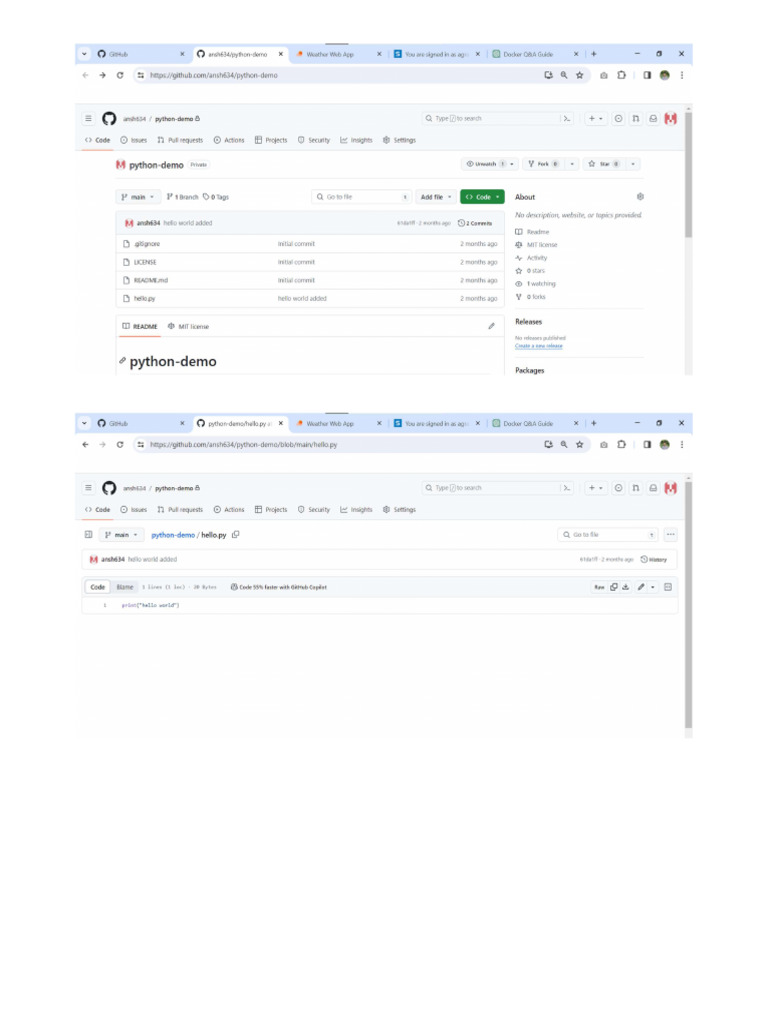Open notifications inbox icon on repository page
Screen dimensions: 768x1024
click(x=653, y=118)
